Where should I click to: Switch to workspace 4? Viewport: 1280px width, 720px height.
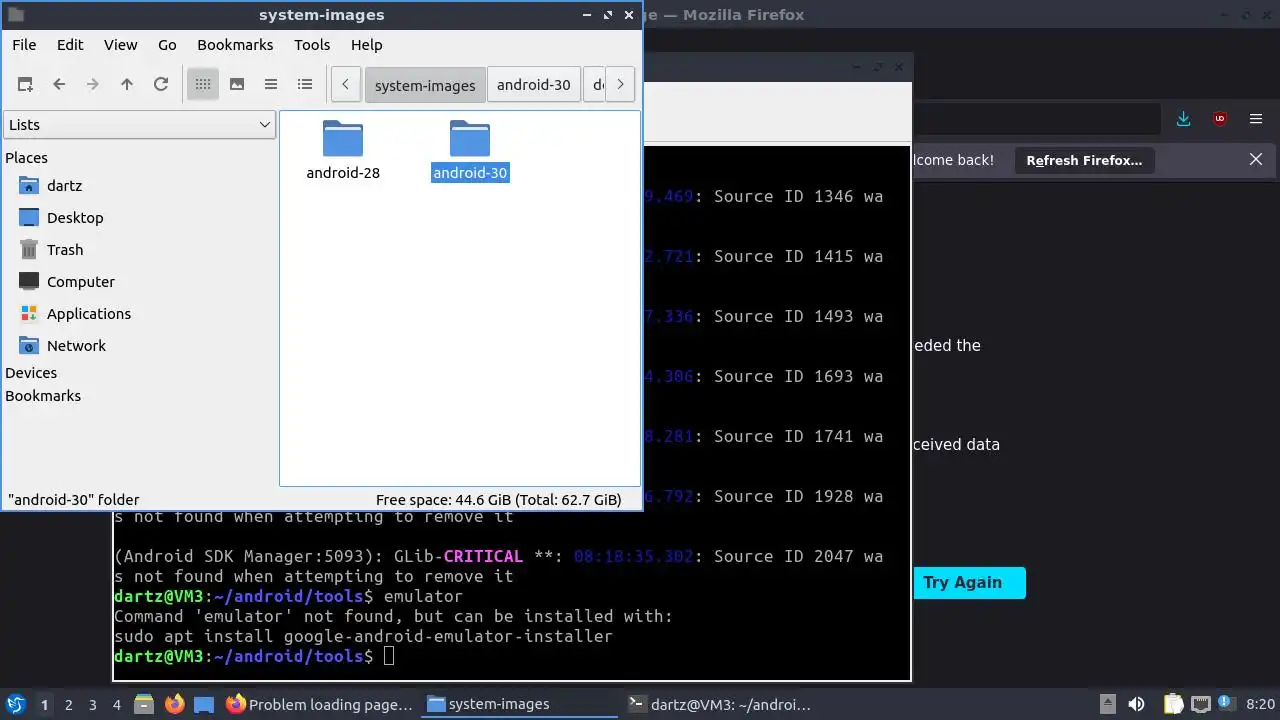(x=117, y=705)
